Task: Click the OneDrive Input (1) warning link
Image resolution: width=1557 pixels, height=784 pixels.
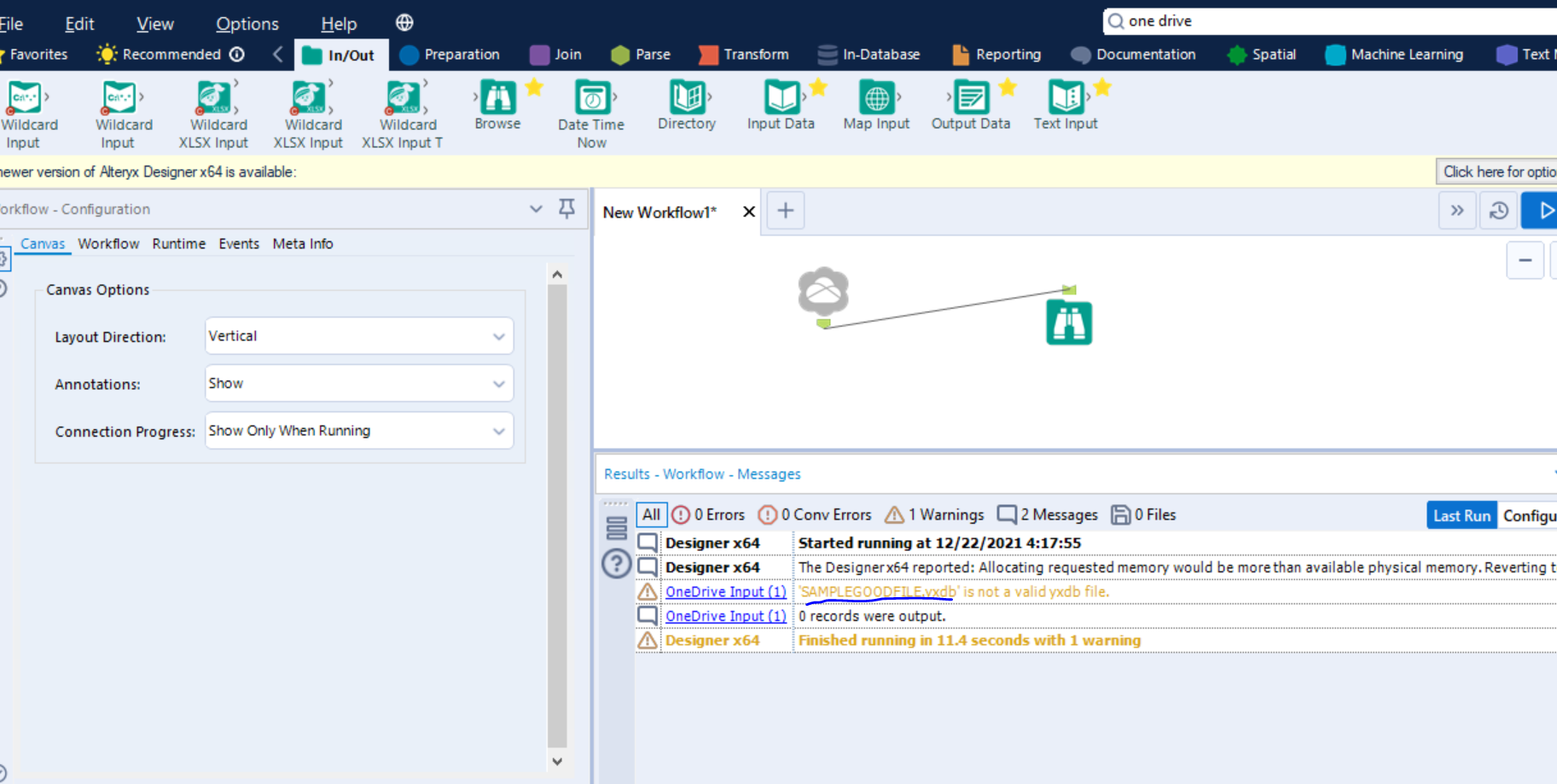Action: [x=726, y=591]
